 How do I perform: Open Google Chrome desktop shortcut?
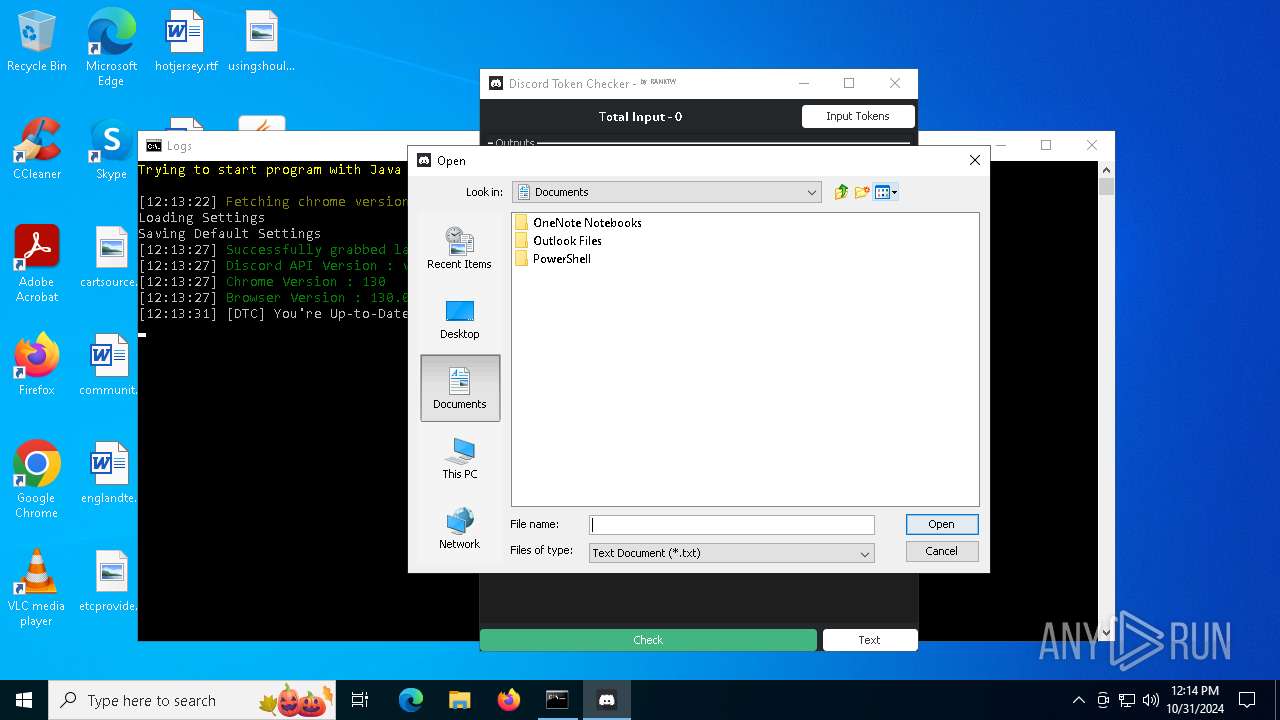37,480
